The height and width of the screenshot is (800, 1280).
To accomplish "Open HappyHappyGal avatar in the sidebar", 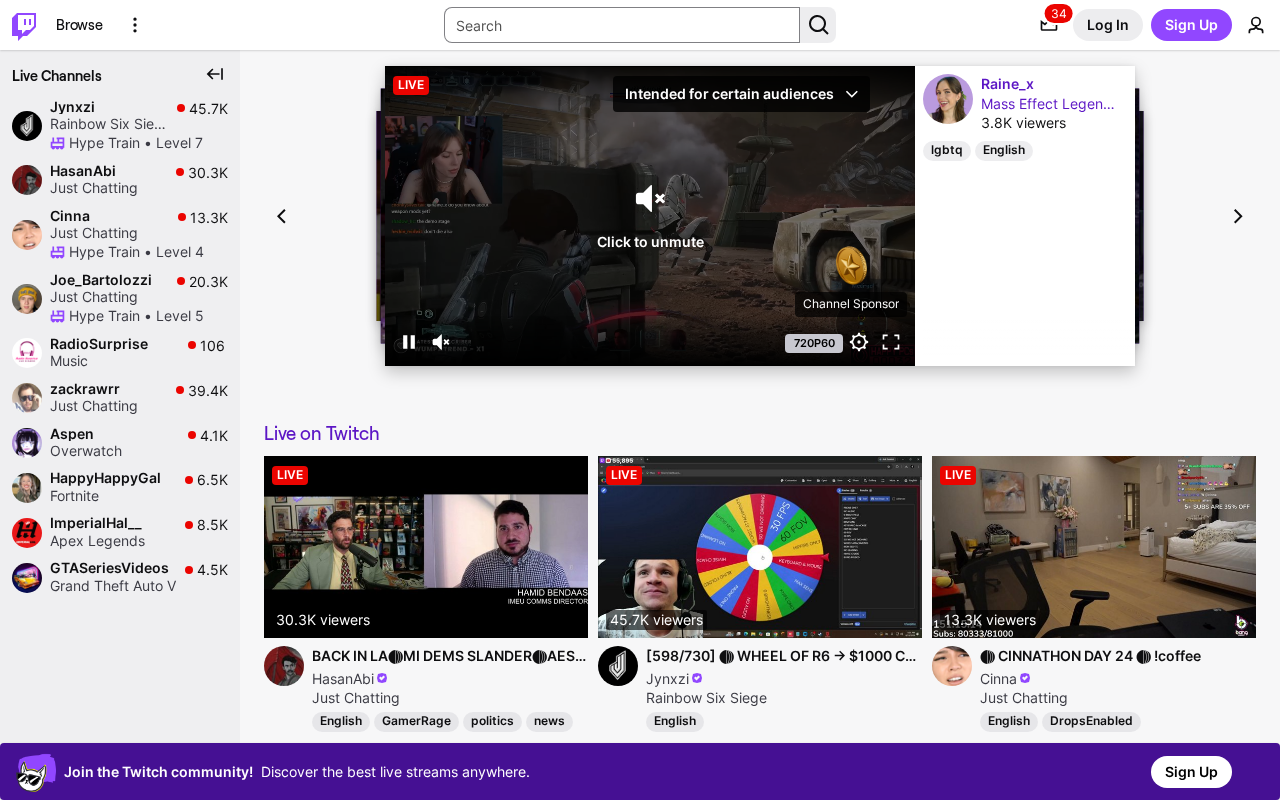I will [x=27, y=487].
